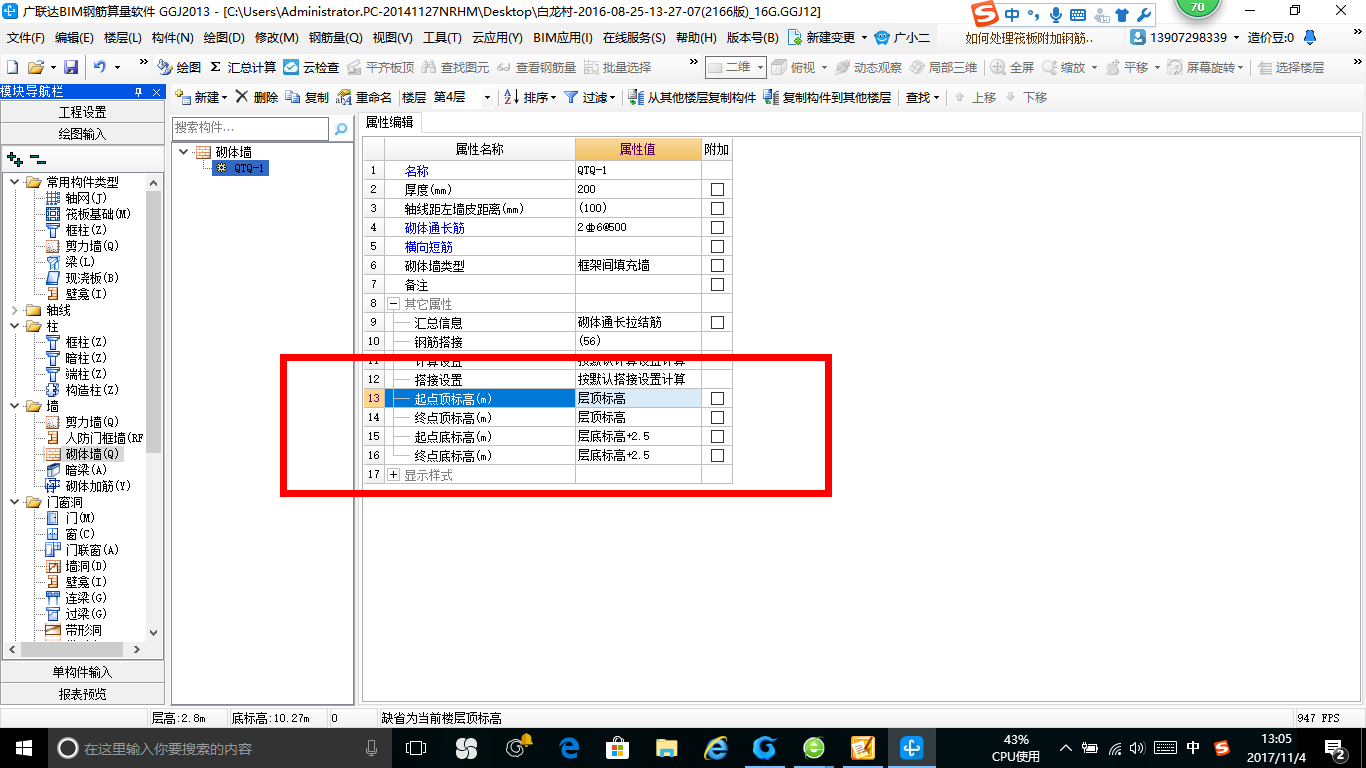The image size is (1366, 768).
Task: Click 复制构件到其他楼层 button
Action: [827, 97]
